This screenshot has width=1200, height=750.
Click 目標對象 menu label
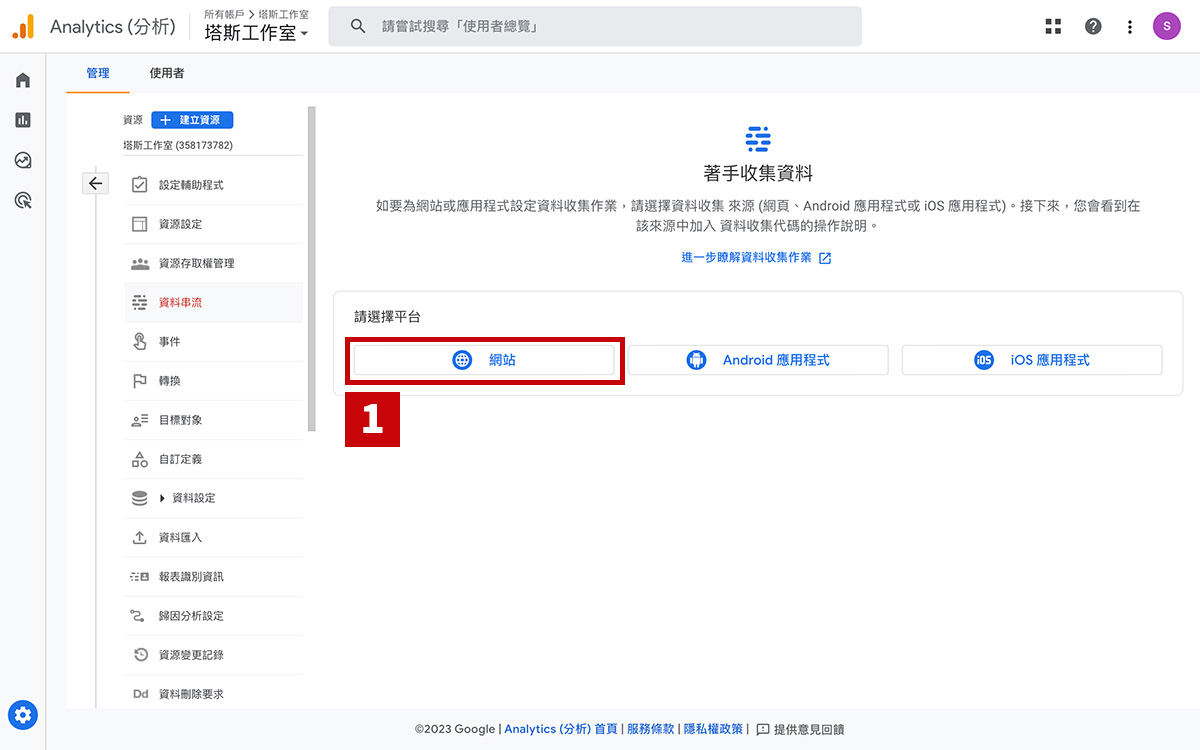tap(180, 420)
